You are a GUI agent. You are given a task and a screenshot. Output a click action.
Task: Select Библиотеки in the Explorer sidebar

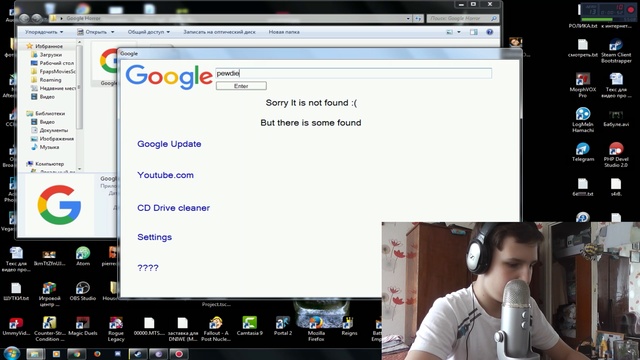[x=46, y=113]
